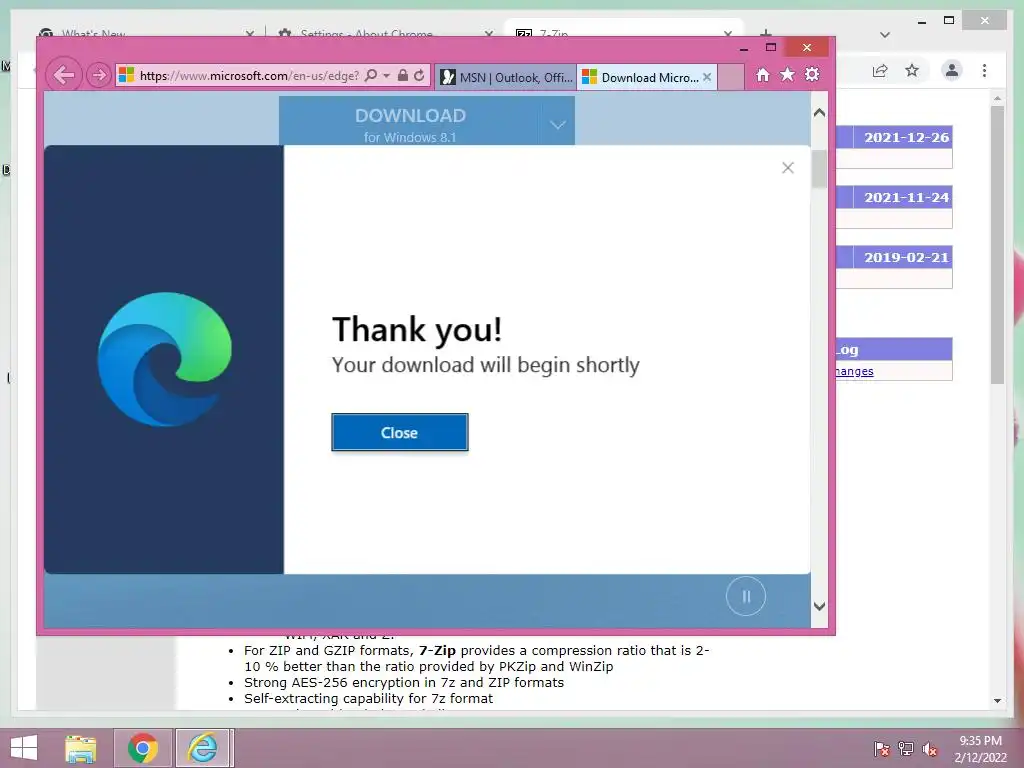The height and width of the screenshot is (768, 1024).
Task: Click the 2021-12-26 date cell in Chrome
Action: (903, 137)
